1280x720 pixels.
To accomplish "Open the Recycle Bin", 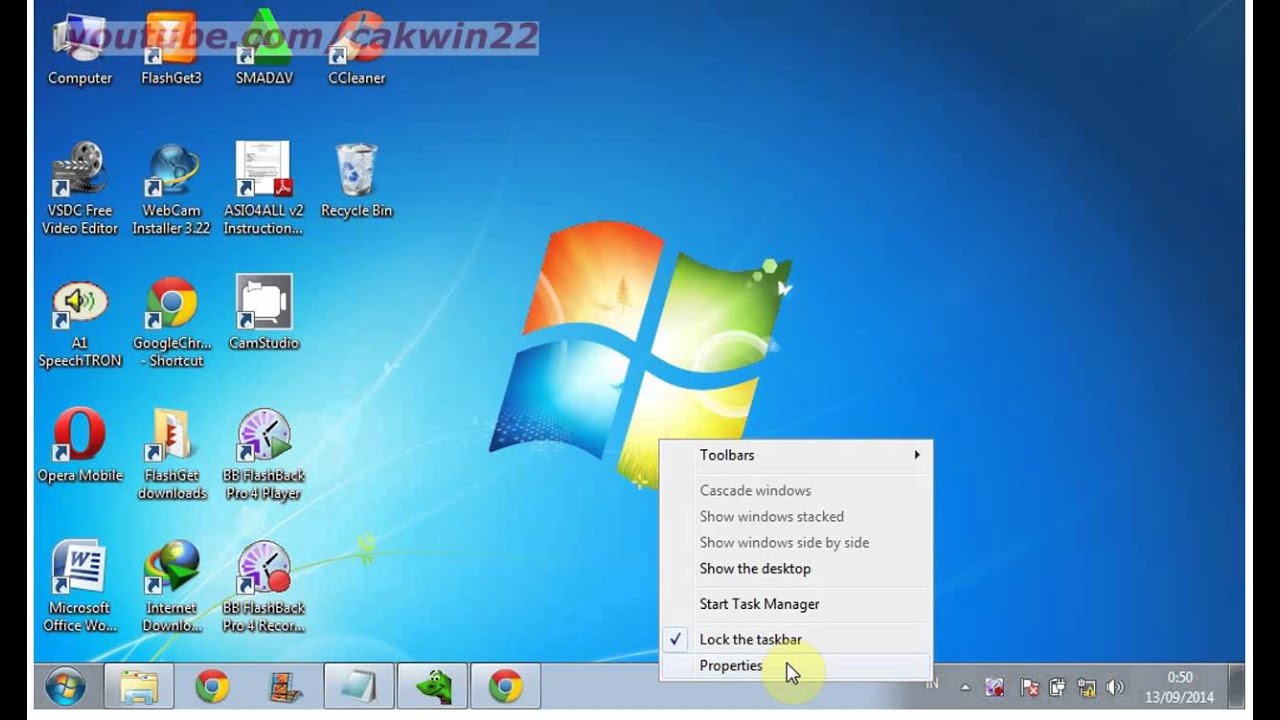I will (x=356, y=170).
